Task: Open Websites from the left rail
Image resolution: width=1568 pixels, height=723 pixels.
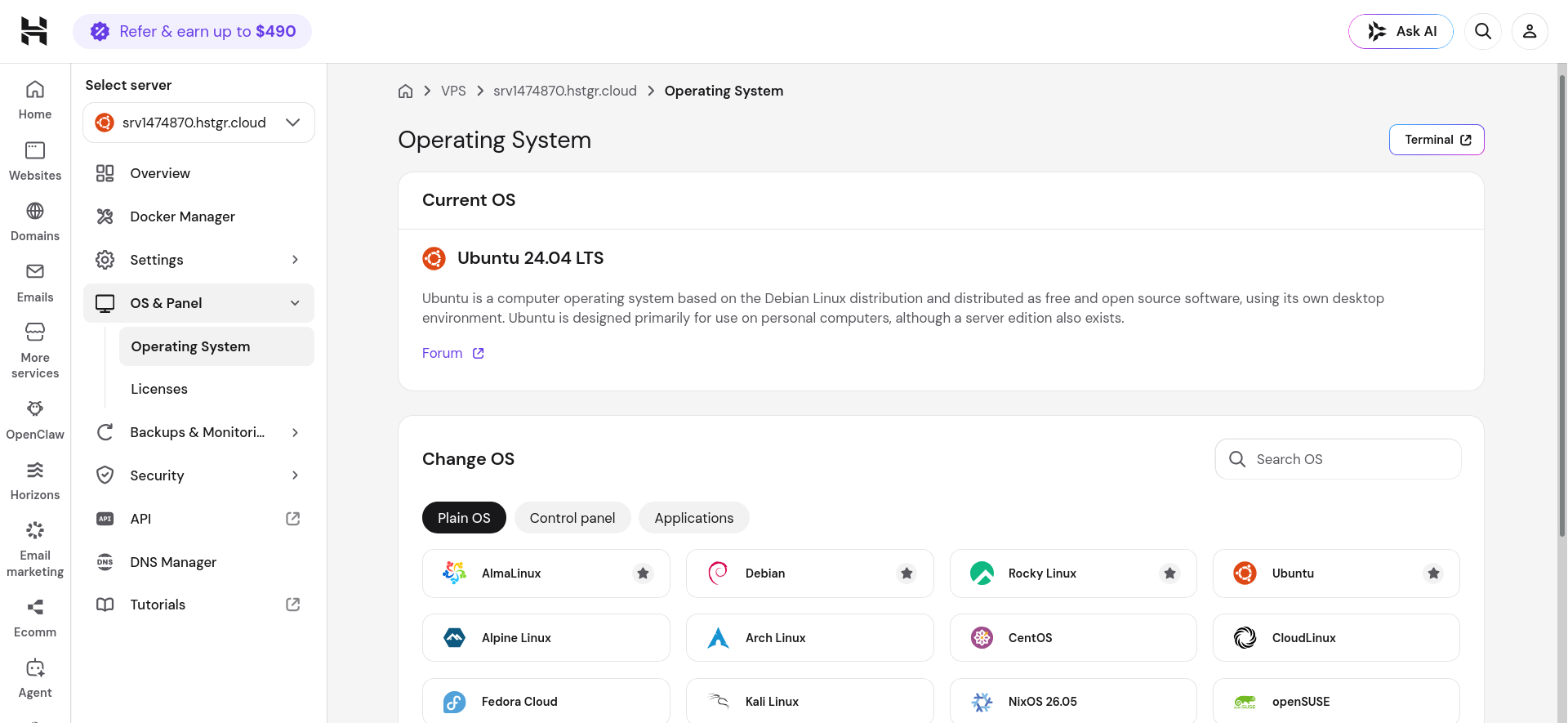Action: click(x=35, y=162)
